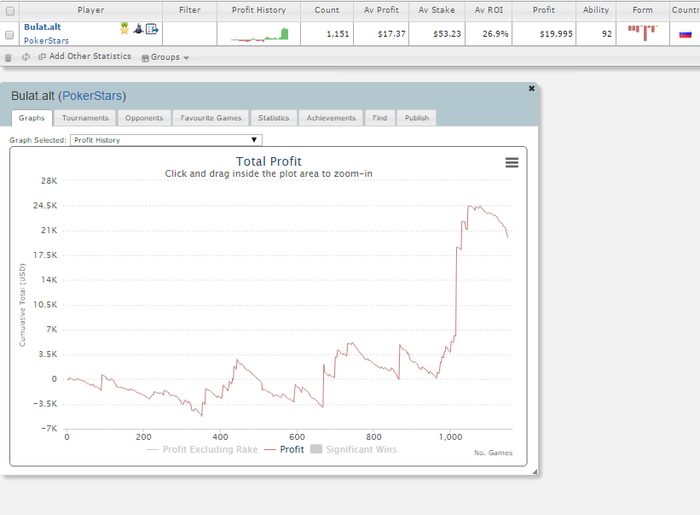Sort by the Player column header
700x515 pixels.
click(91, 10)
